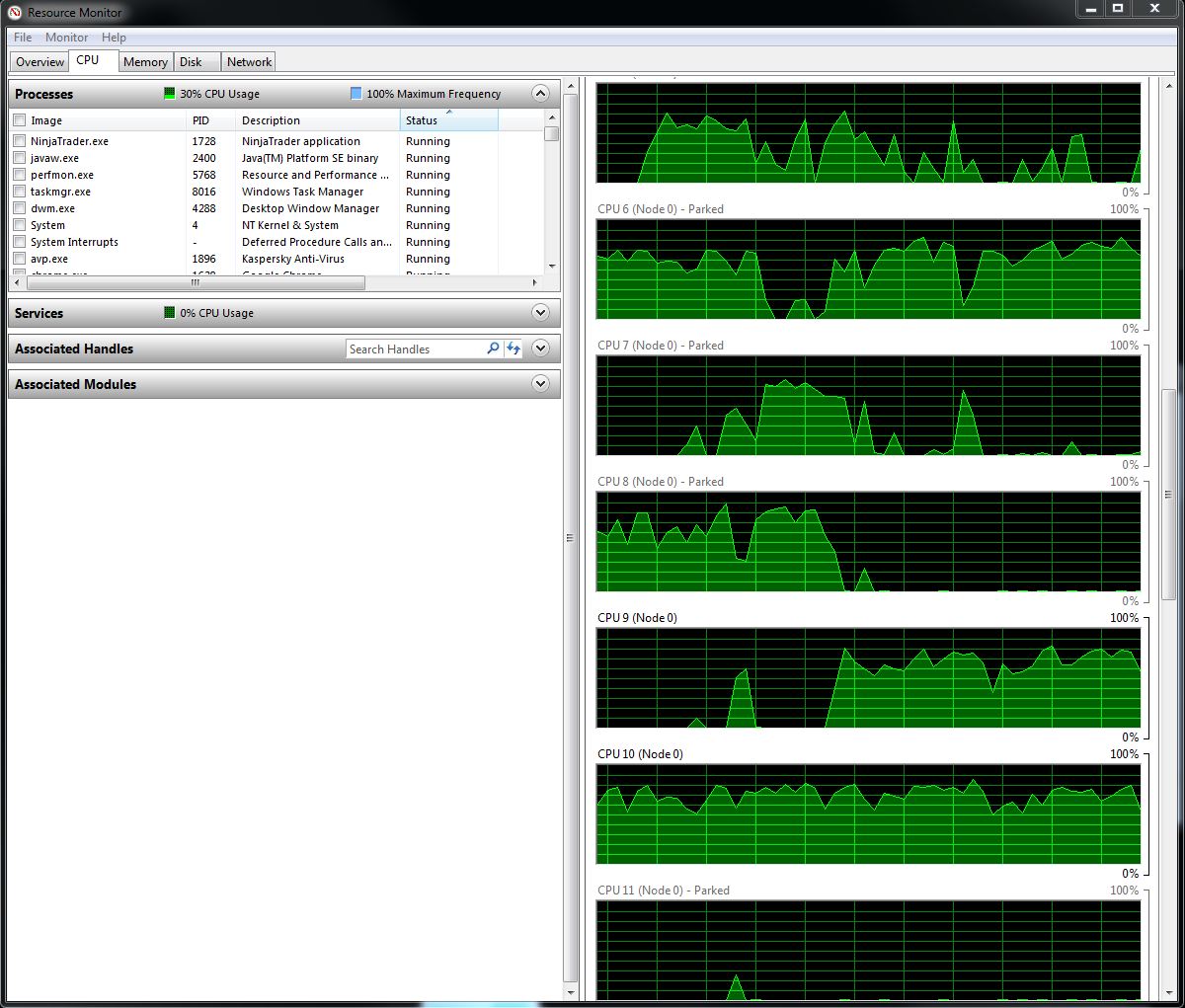Click the refresh icon next to Search Handles

[513, 349]
